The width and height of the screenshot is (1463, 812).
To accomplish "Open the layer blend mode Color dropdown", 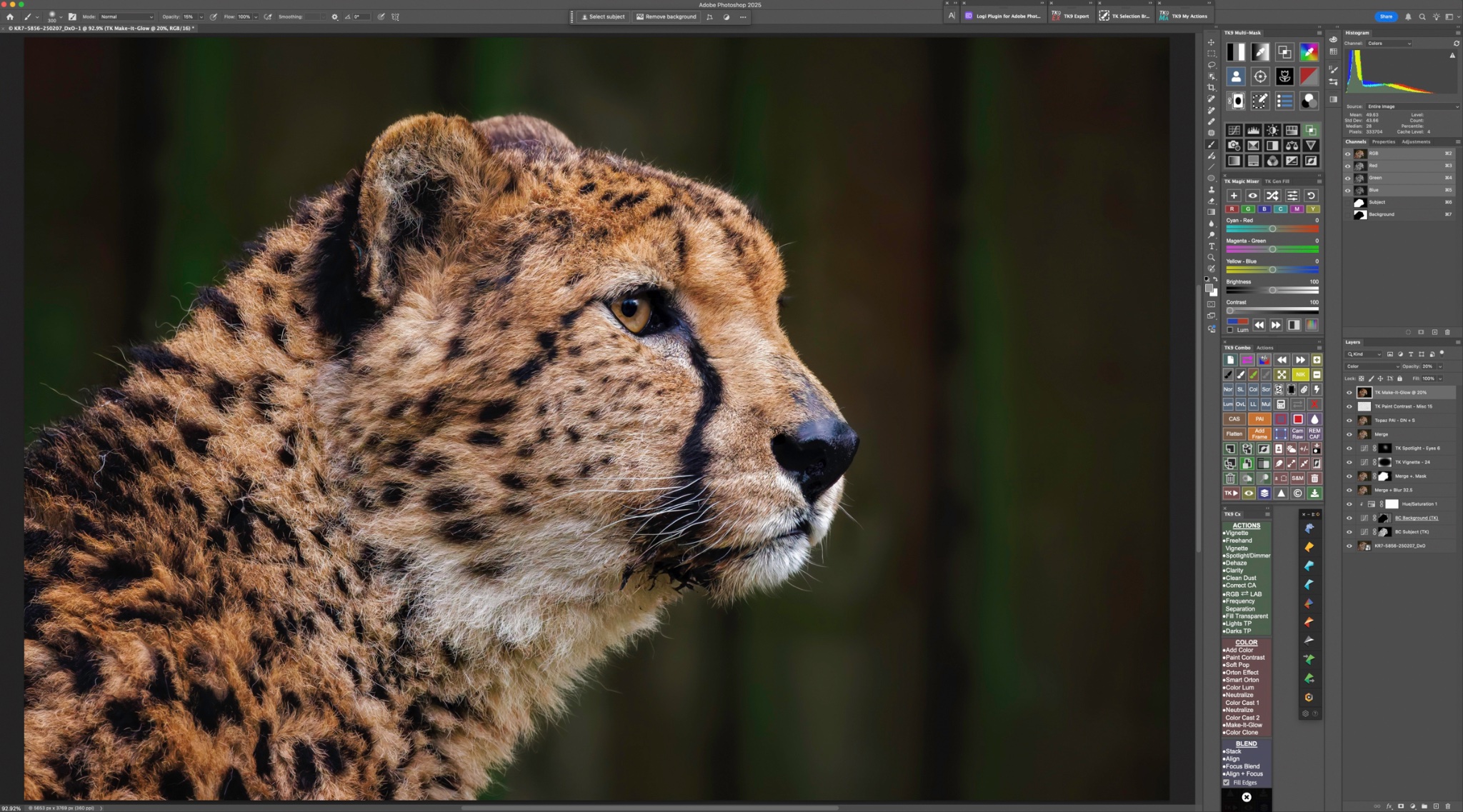I will click(x=1372, y=366).
